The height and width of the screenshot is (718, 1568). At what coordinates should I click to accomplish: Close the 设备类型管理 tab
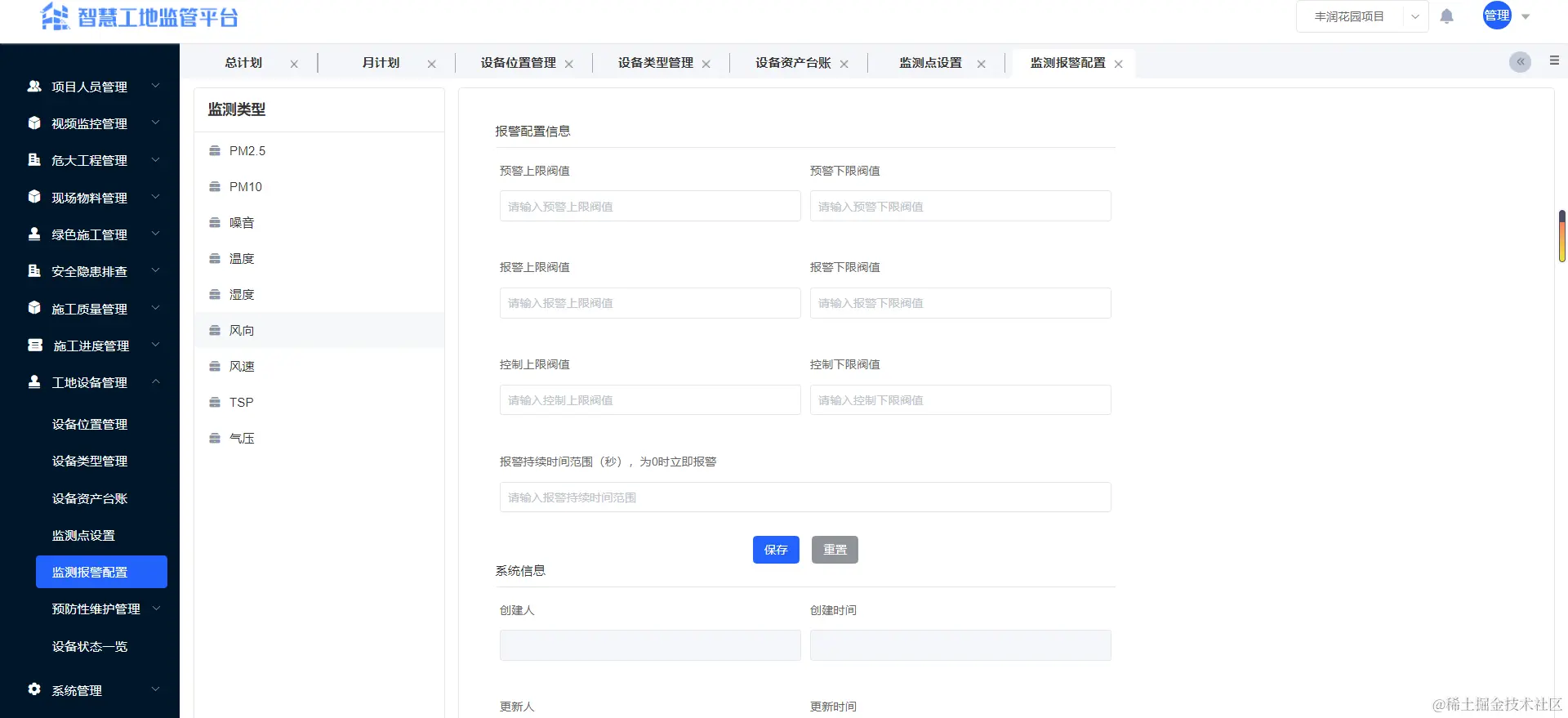tap(706, 64)
